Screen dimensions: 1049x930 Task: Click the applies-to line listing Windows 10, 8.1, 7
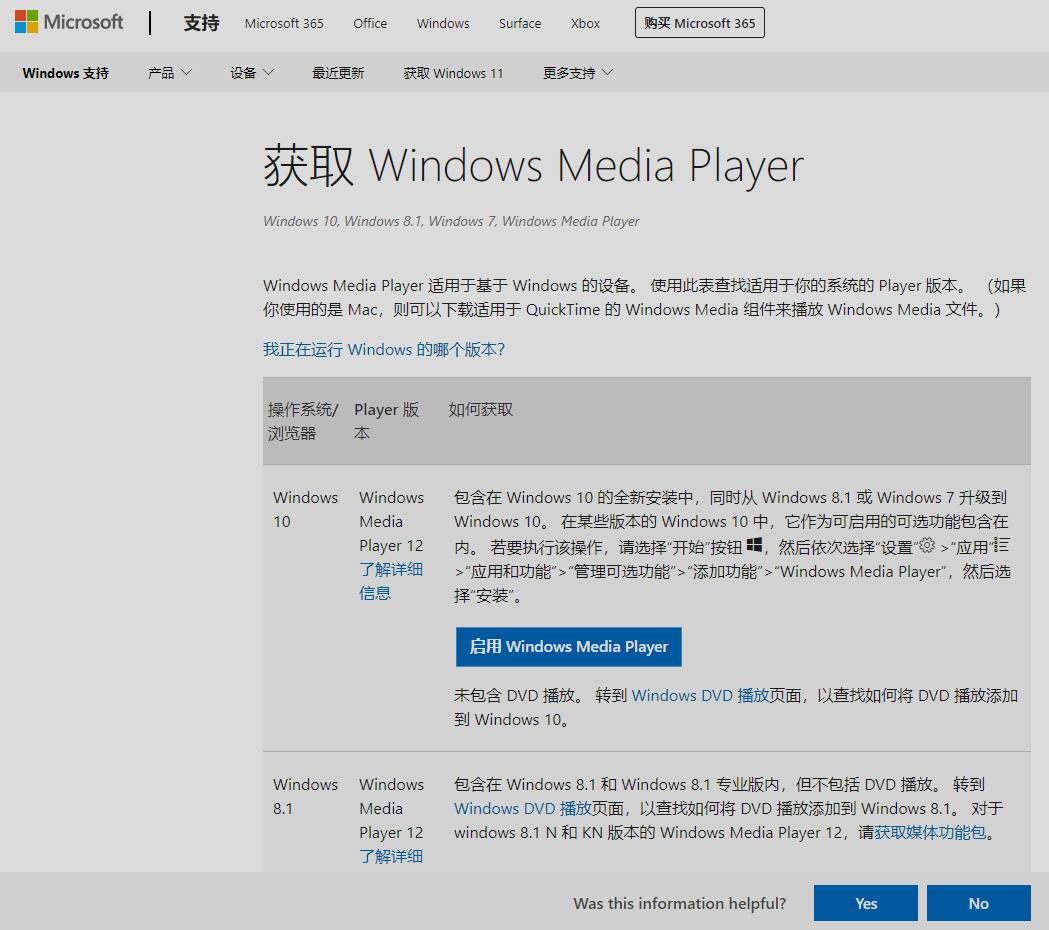(451, 221)
